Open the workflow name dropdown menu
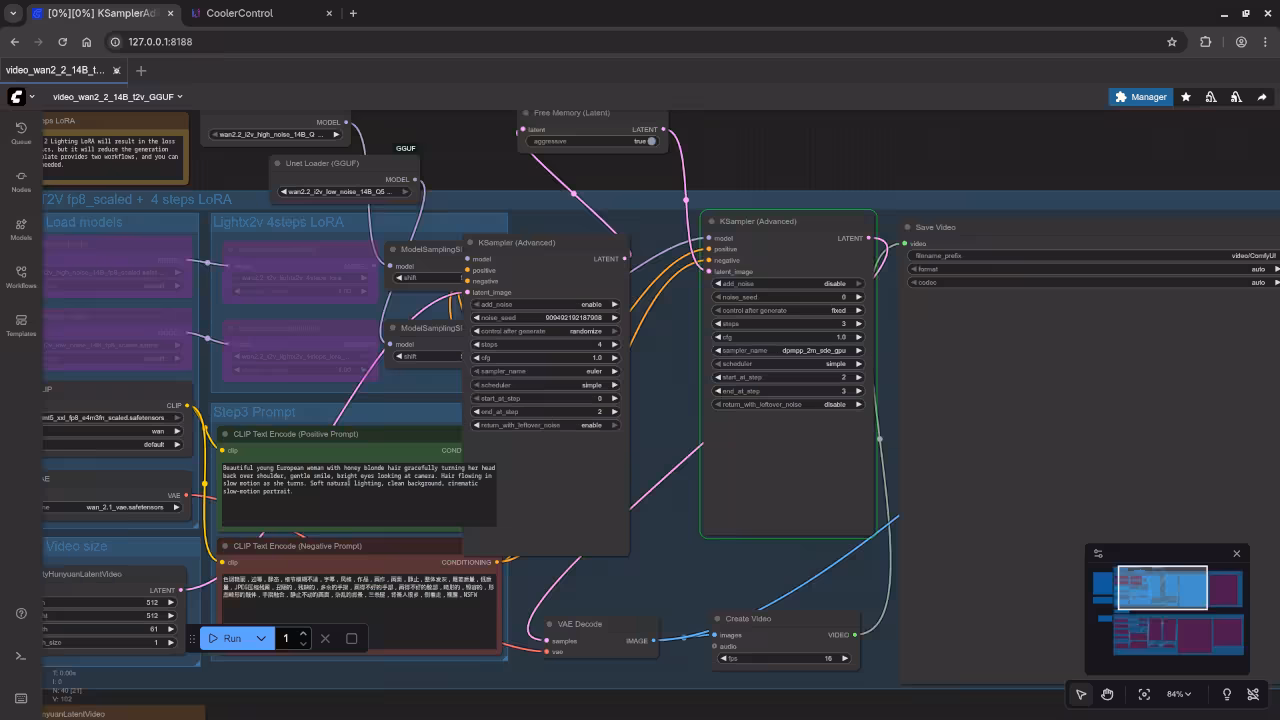The image size is (1280, 720). tap(118, 97)
